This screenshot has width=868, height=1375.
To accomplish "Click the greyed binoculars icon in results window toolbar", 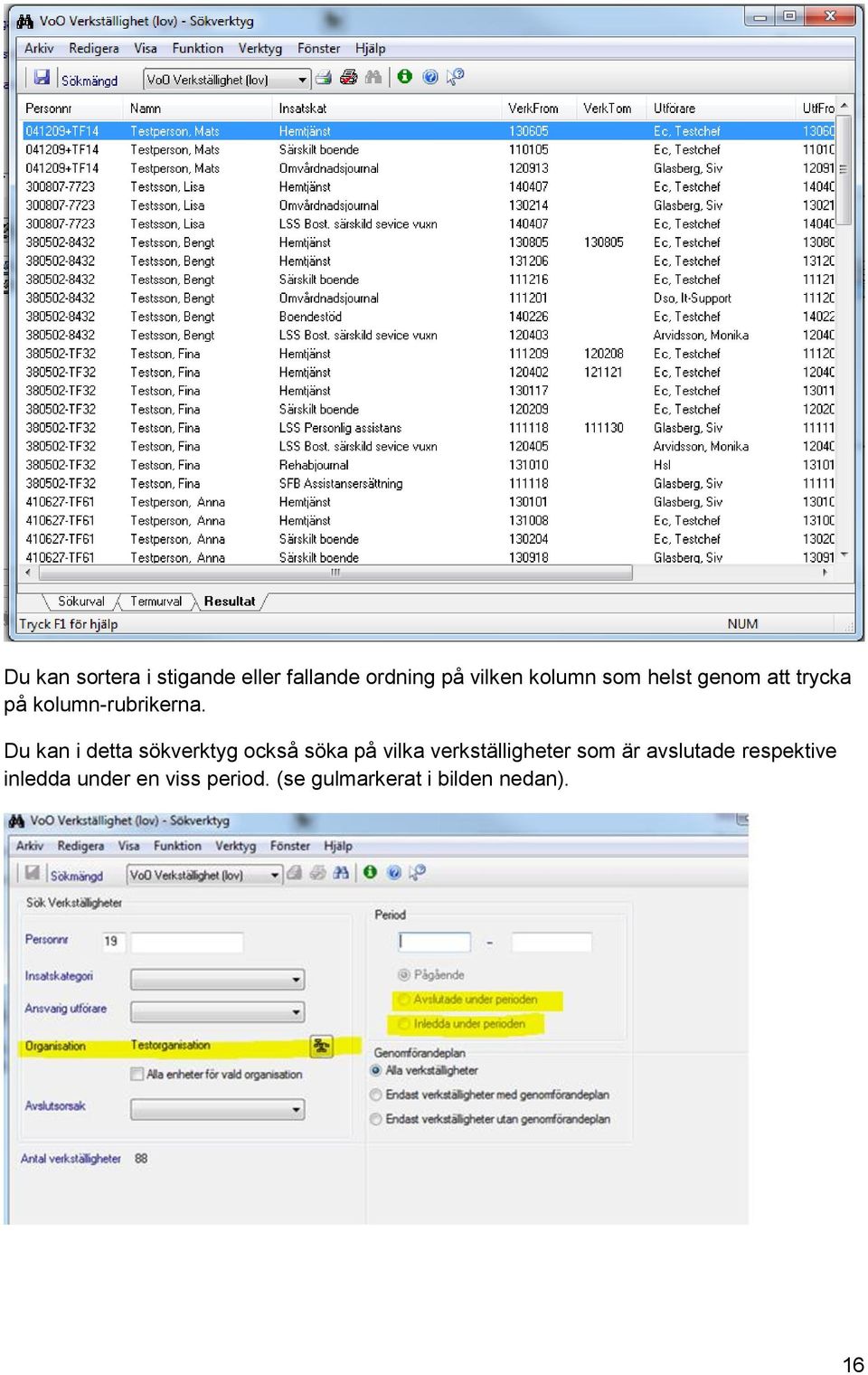I will pyautogui.click(x=373, y=78).
